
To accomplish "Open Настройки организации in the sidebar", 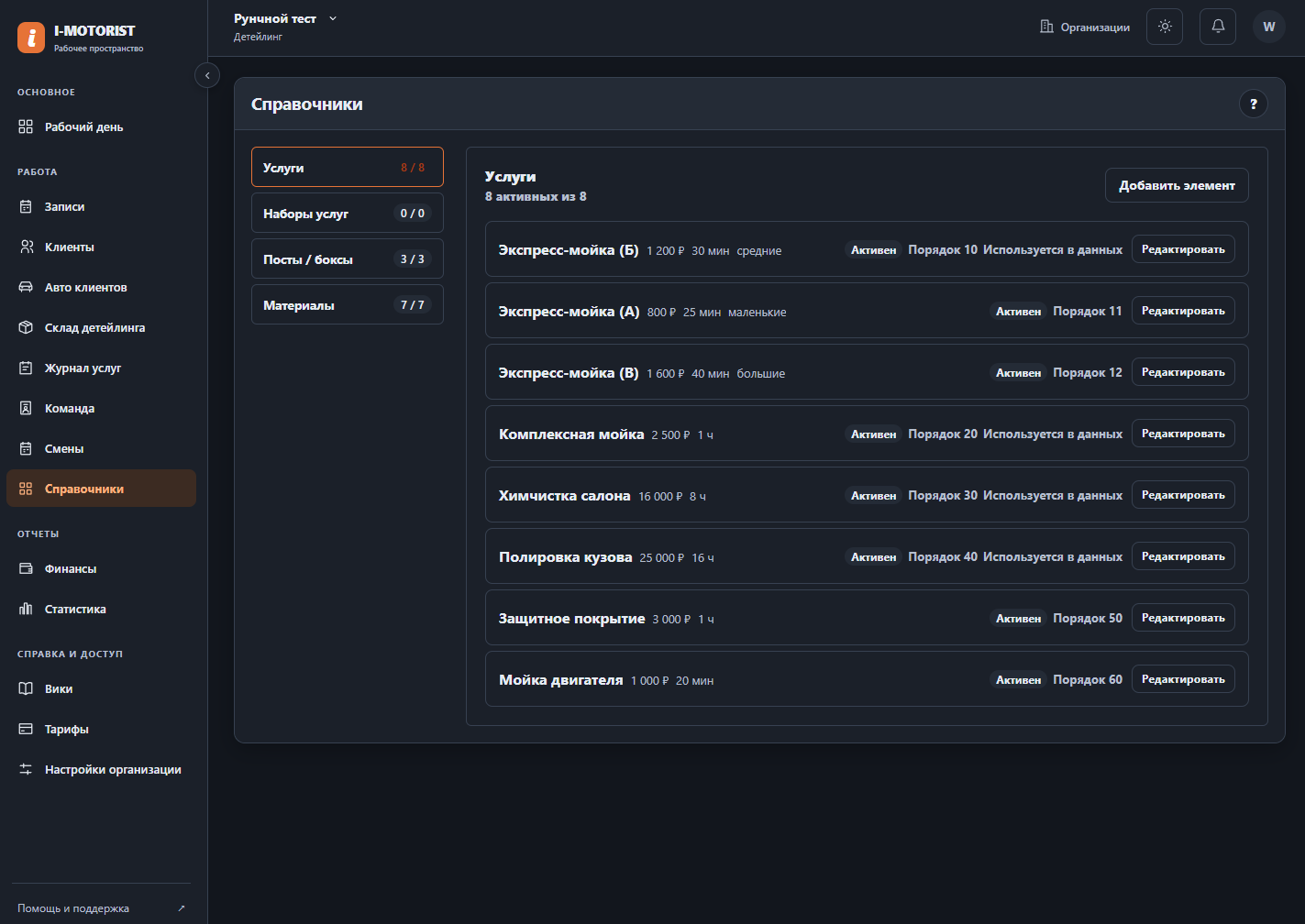I will pyautogui.click(x=101, y=769).
